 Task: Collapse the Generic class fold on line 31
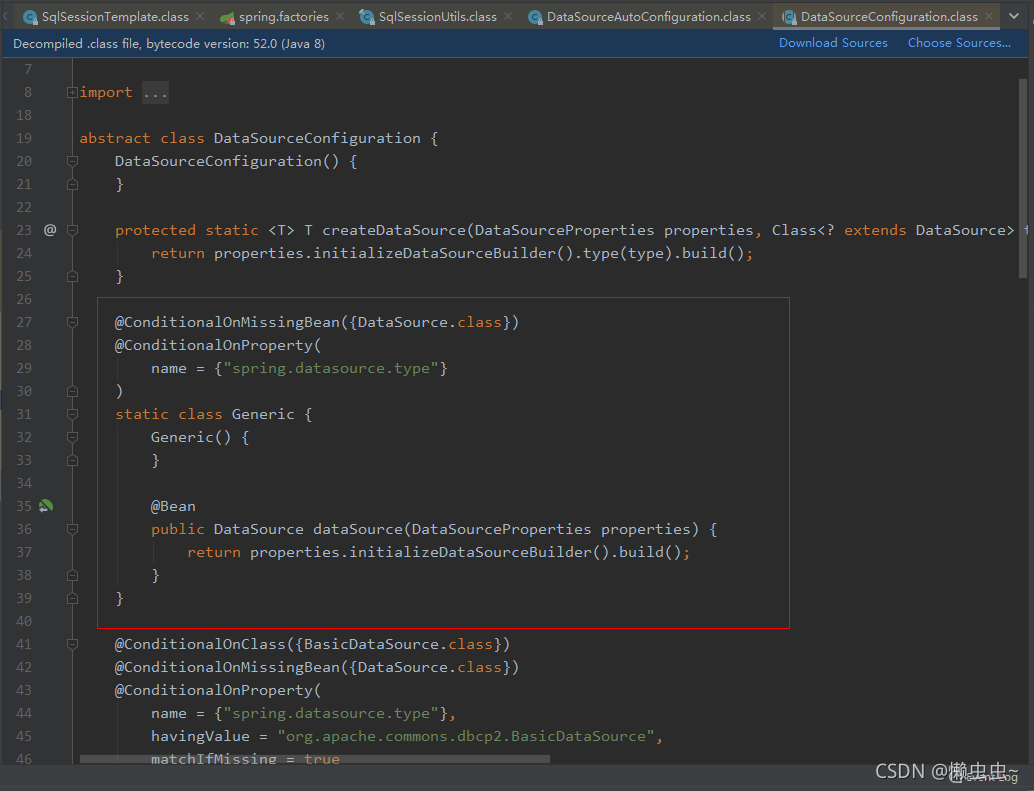pyautogui.click(x=73, y=414)
